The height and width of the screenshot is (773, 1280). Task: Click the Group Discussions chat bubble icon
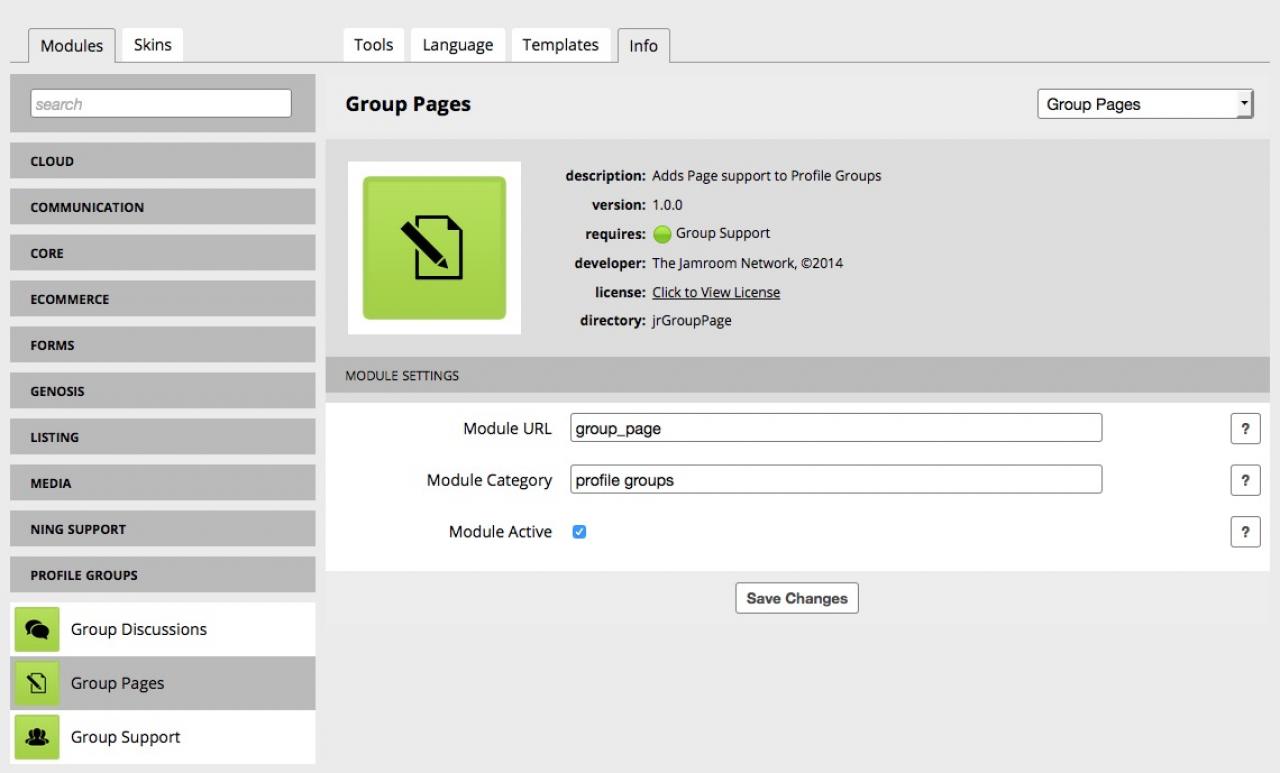point(37,630)
